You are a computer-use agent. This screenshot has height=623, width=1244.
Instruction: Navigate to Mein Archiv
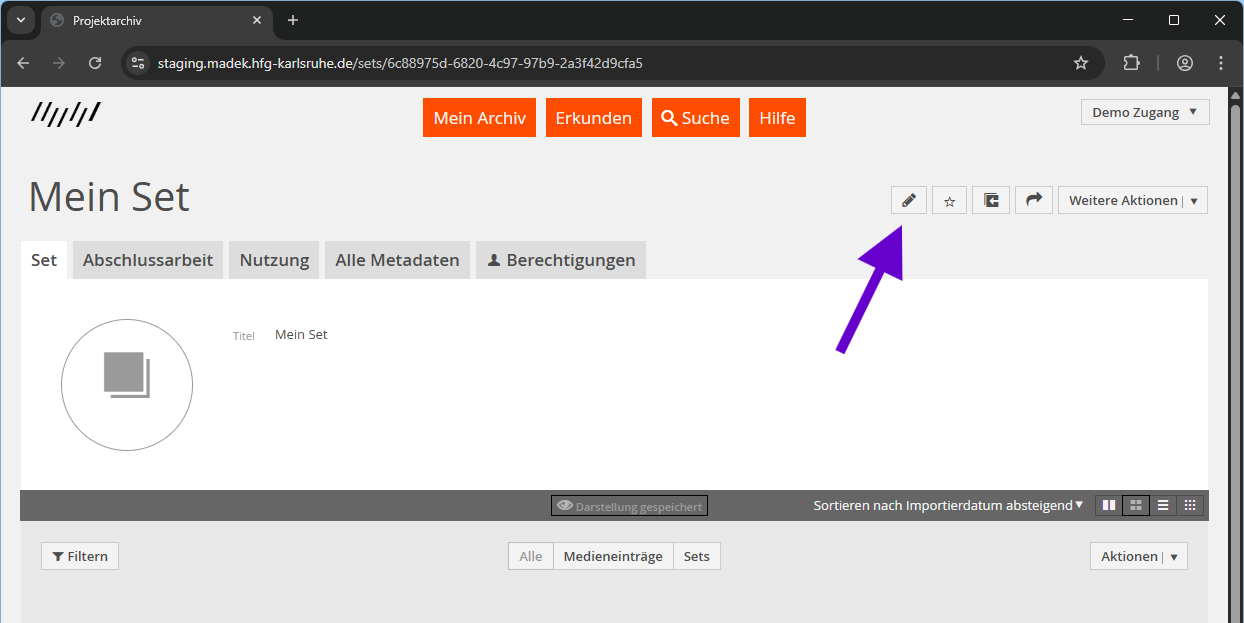tap(479, 117)
